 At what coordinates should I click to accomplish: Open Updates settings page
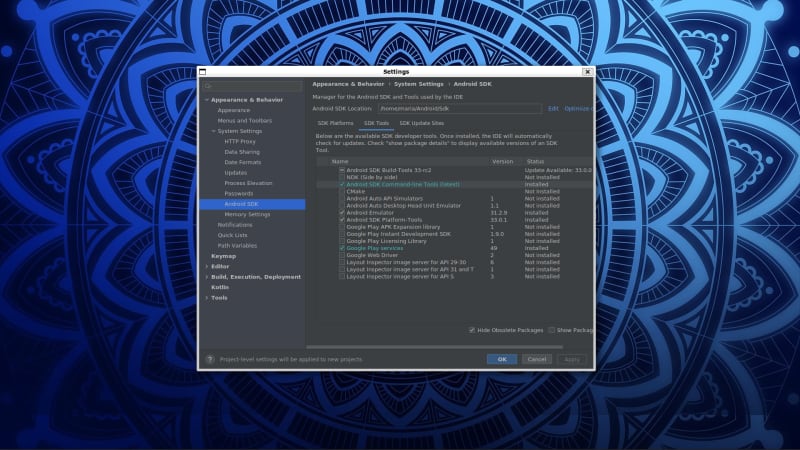[x=236, y=173]
